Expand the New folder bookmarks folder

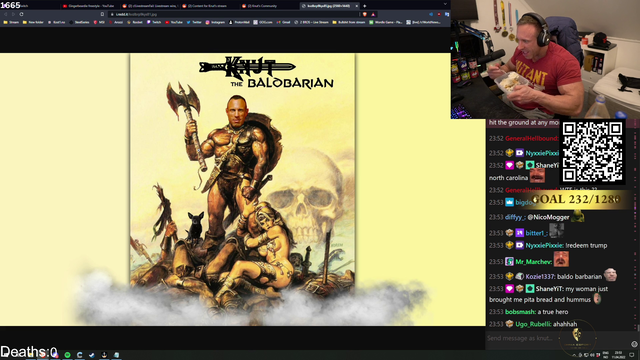[33, 22]
